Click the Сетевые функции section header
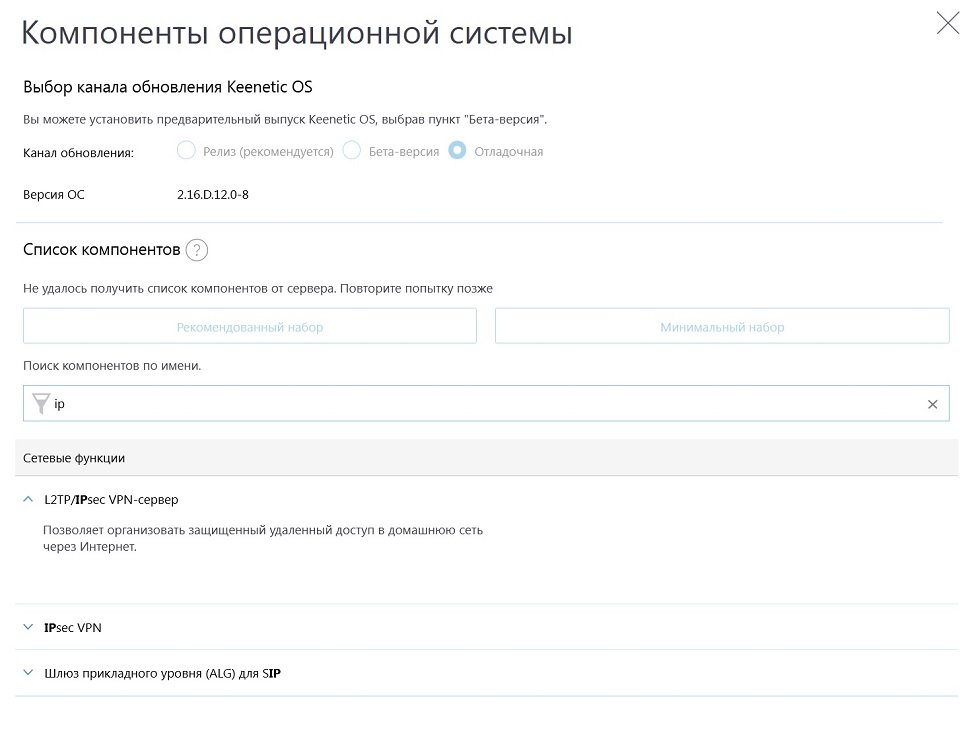This screenshot has width=974, height=737. [74, 458]
